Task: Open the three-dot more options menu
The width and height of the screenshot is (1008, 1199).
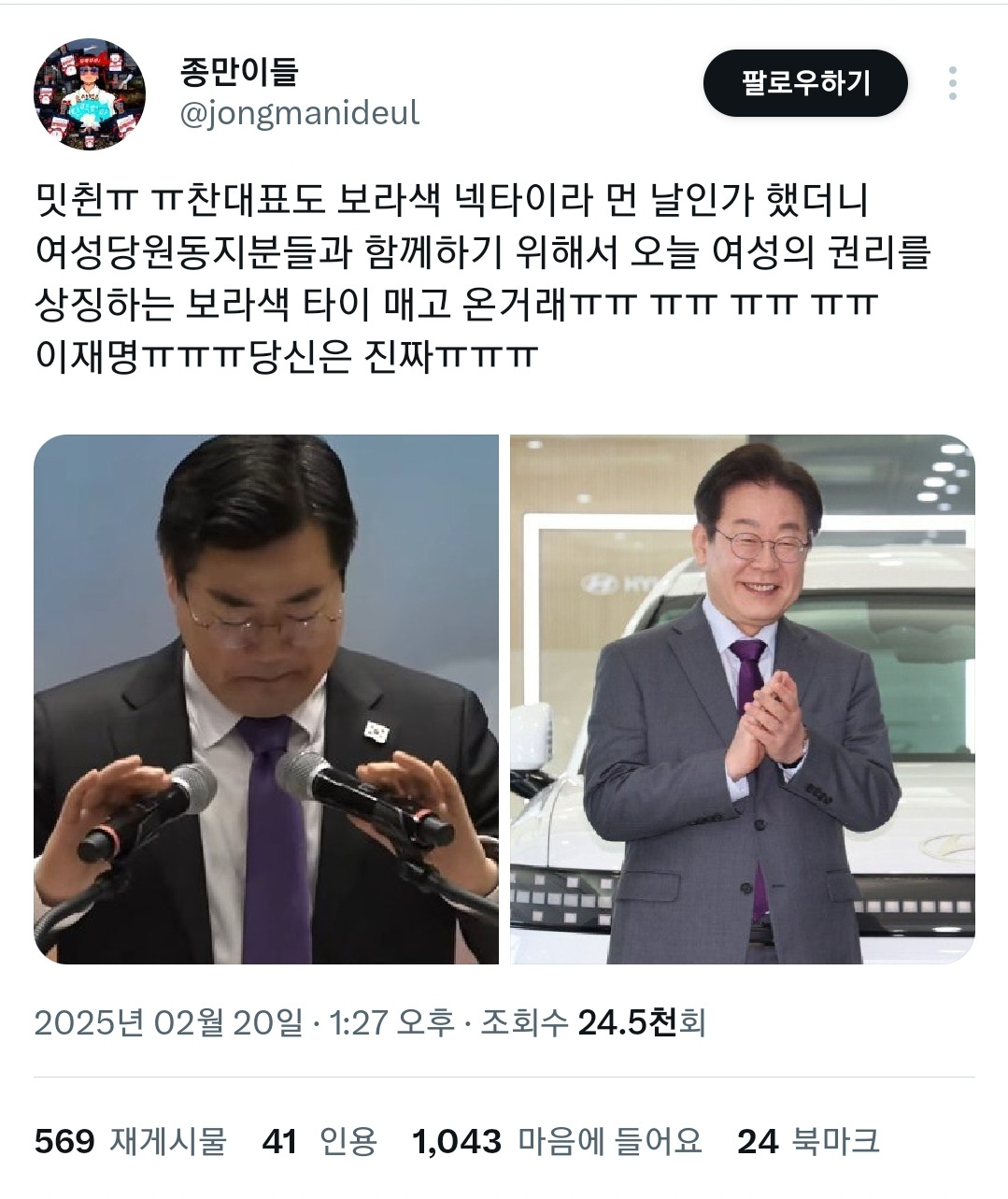Action: click(x=952, y=83)
